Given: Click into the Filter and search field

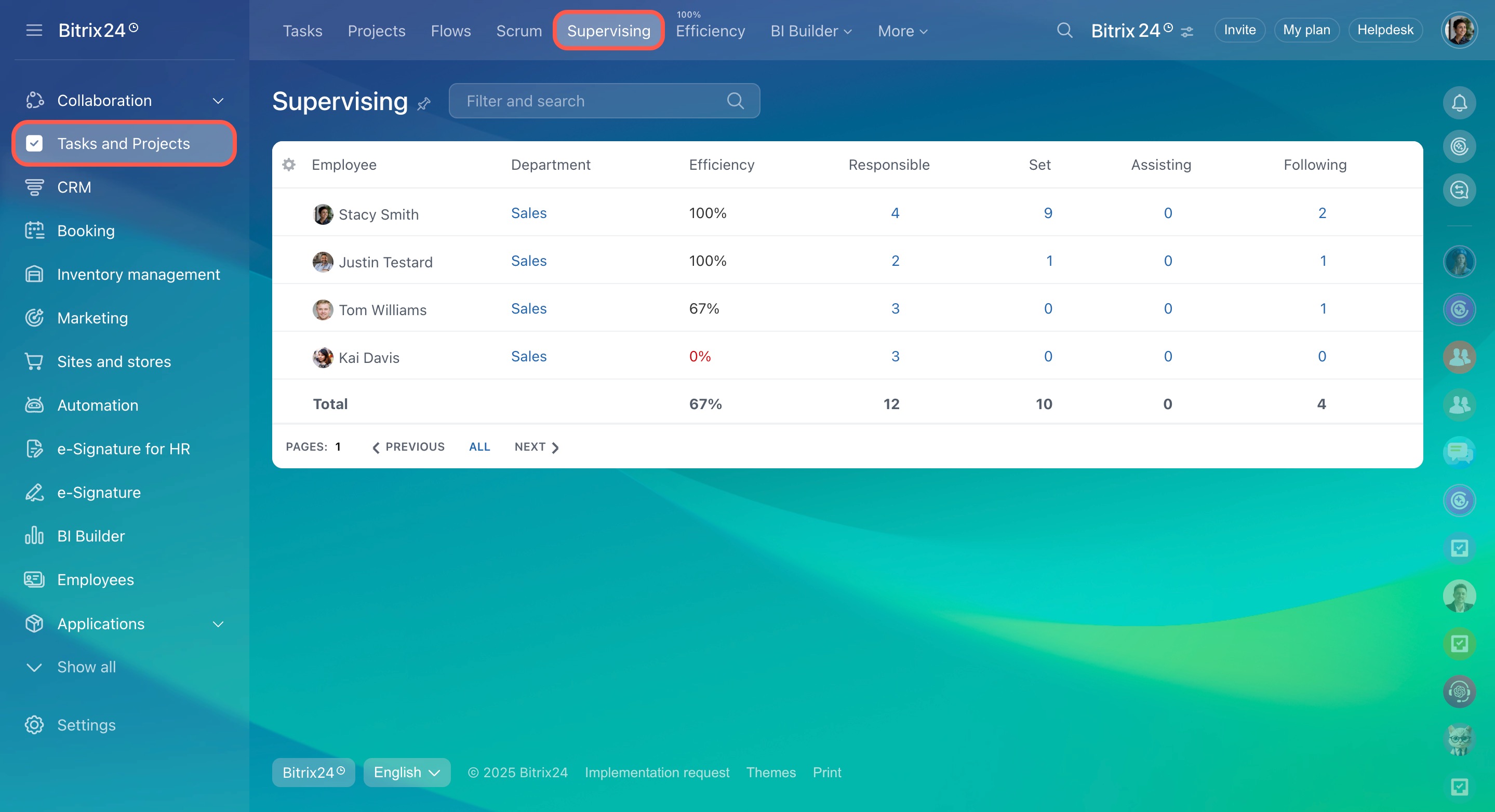Looking at the screenshot, I should pos(604,101).
